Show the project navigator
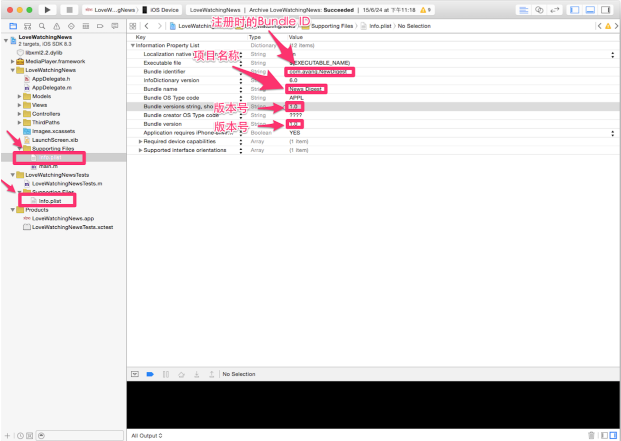Viewport: 621px width, 441px height. 13,26
